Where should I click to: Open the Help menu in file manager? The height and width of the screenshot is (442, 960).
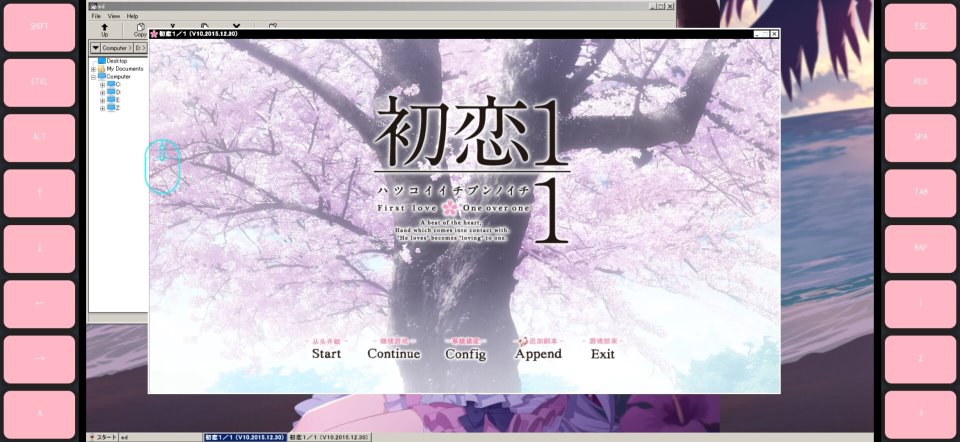132,16
